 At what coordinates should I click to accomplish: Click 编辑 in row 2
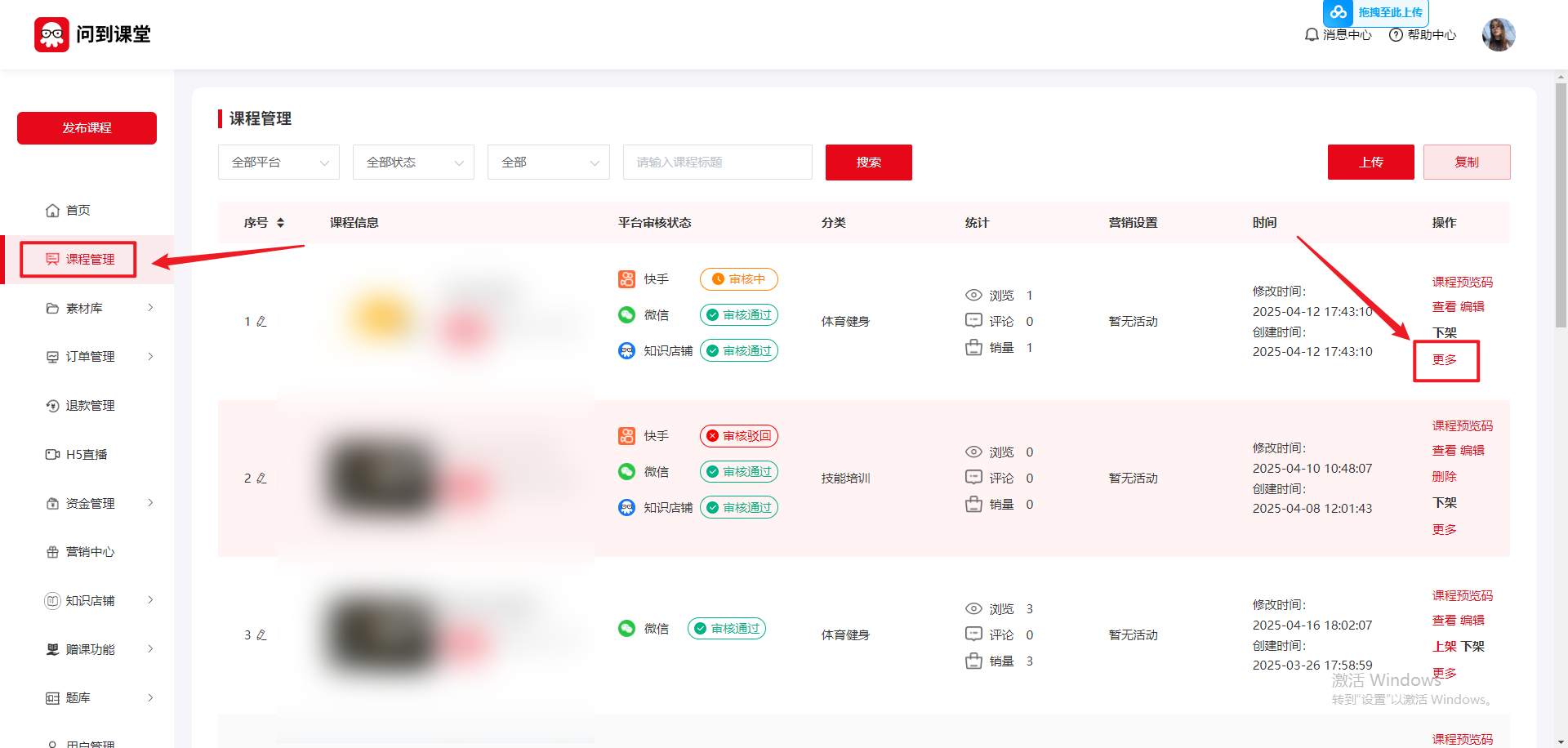[x=1472, y=451]
